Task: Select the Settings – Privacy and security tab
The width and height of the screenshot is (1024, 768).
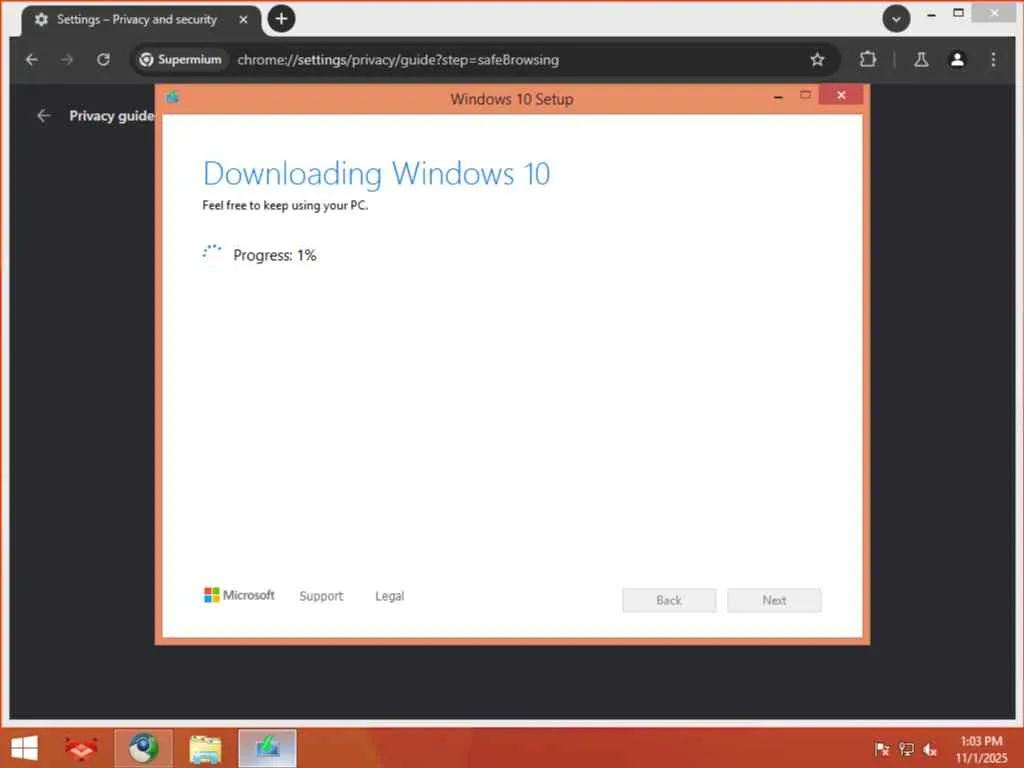Action: 140,20
